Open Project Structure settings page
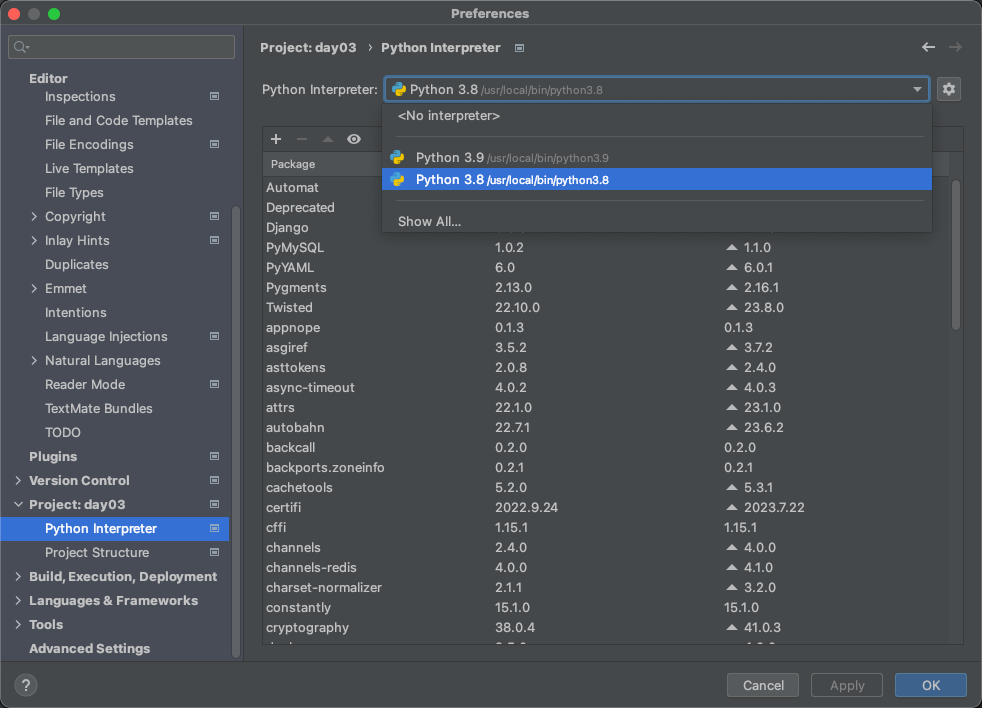This screenshot has width=982, height=708. pyautogui.click(x=115, y=553)
